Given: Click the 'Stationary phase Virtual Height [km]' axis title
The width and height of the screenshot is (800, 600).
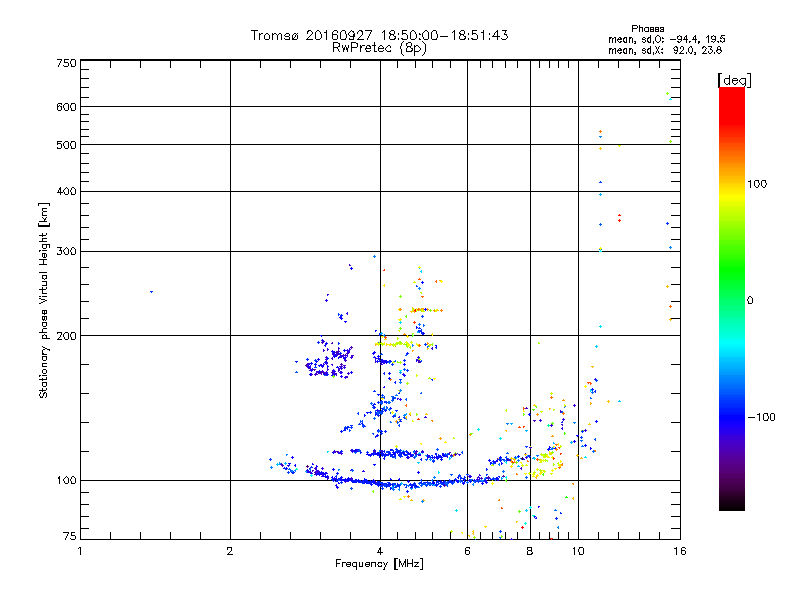Looking at the screenshot, I should click(44, 300).
